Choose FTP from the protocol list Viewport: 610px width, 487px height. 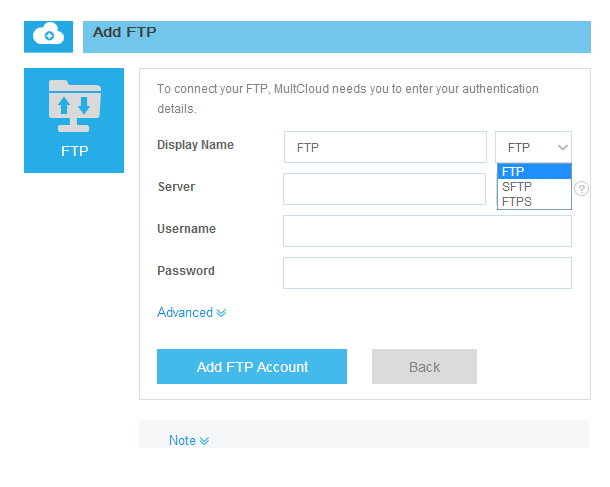pyautogui.click(x=534, y=172)
